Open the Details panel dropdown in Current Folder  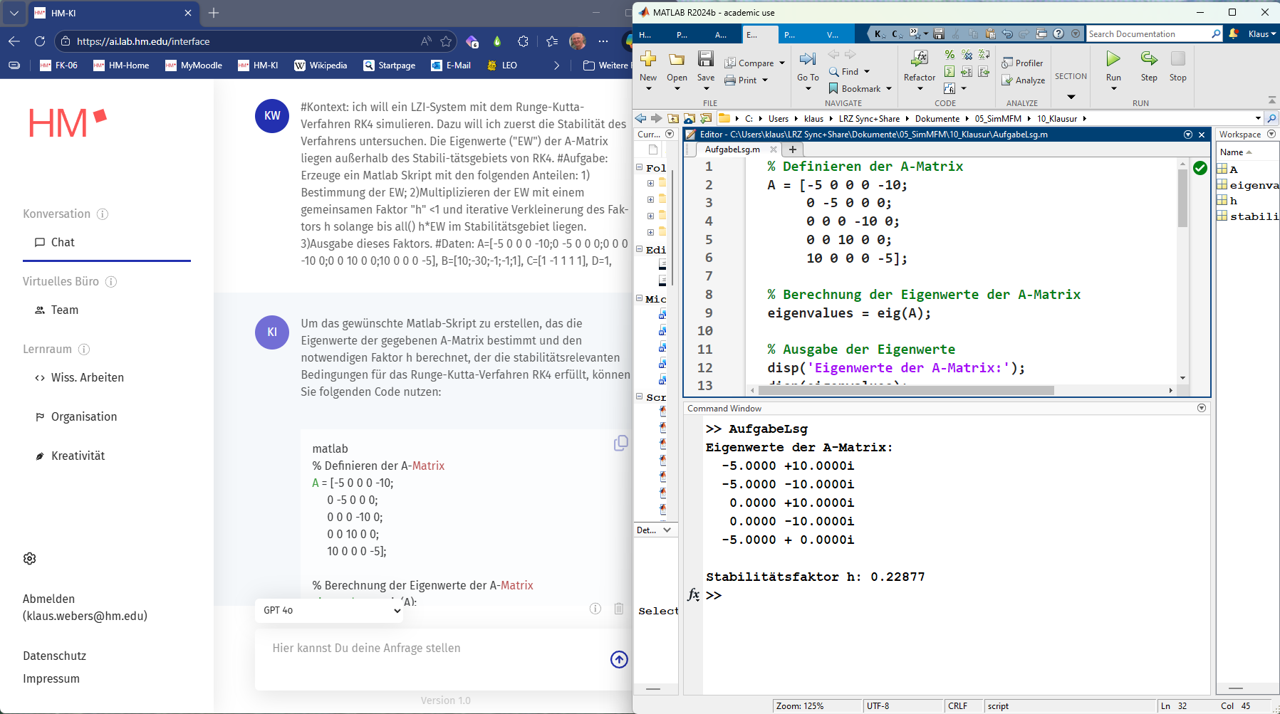pyautogui.click(x=667, y=530)
